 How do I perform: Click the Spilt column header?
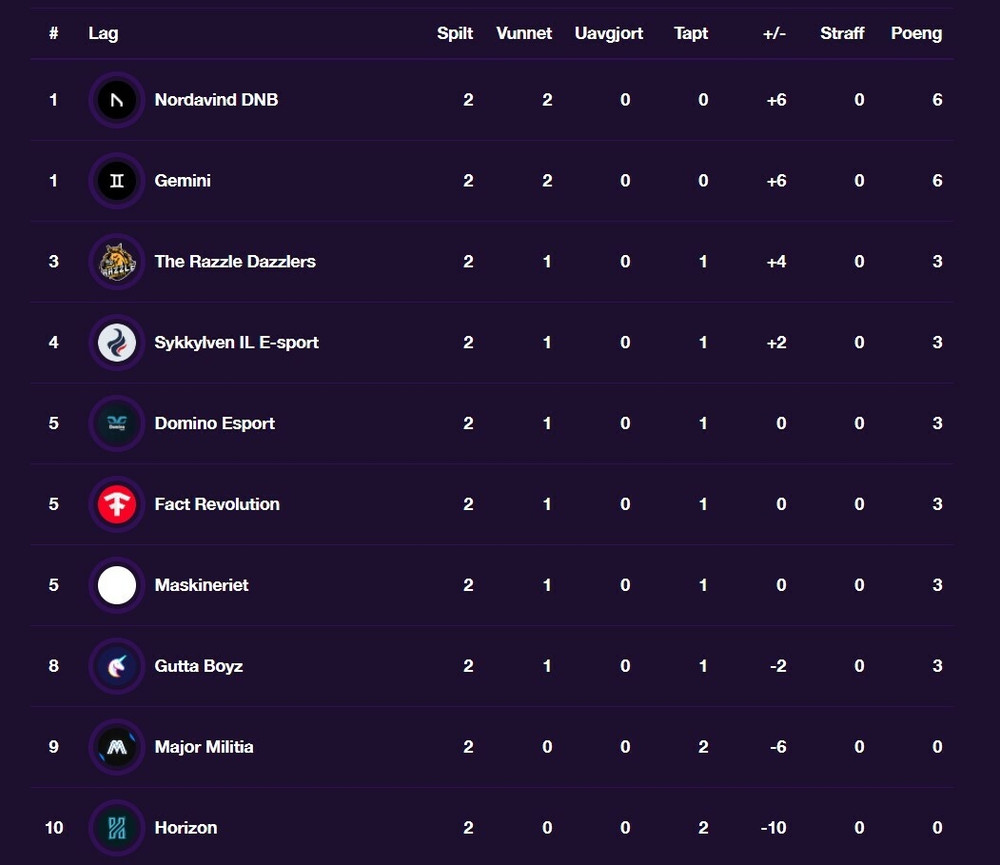tap(455, 34)
